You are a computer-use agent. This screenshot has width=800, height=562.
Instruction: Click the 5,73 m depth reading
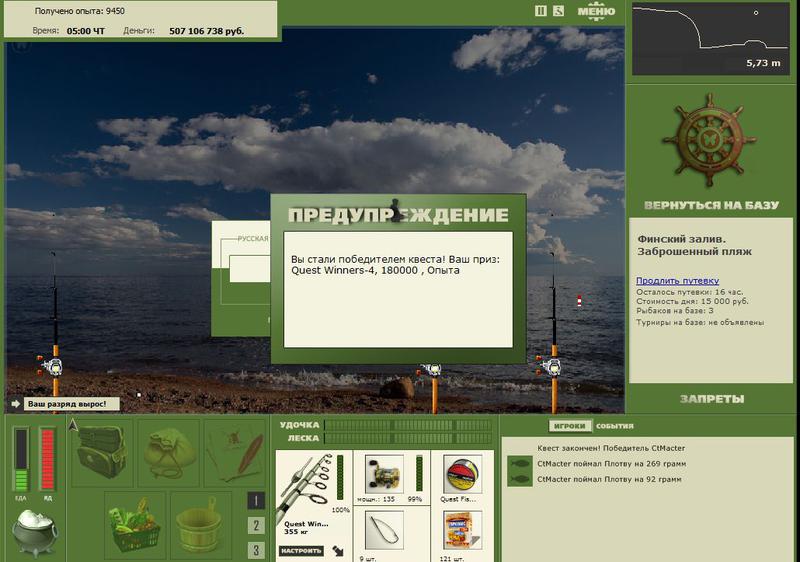pyautogui.click(x=763, y=63)
